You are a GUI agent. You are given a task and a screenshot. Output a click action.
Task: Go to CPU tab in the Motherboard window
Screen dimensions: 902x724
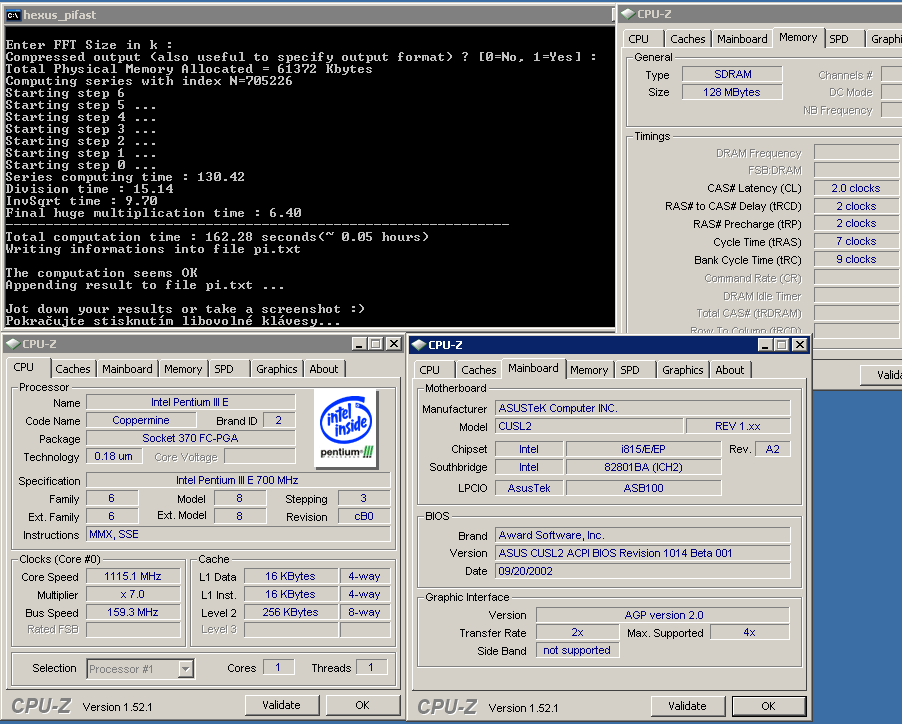tap(430, 370)
